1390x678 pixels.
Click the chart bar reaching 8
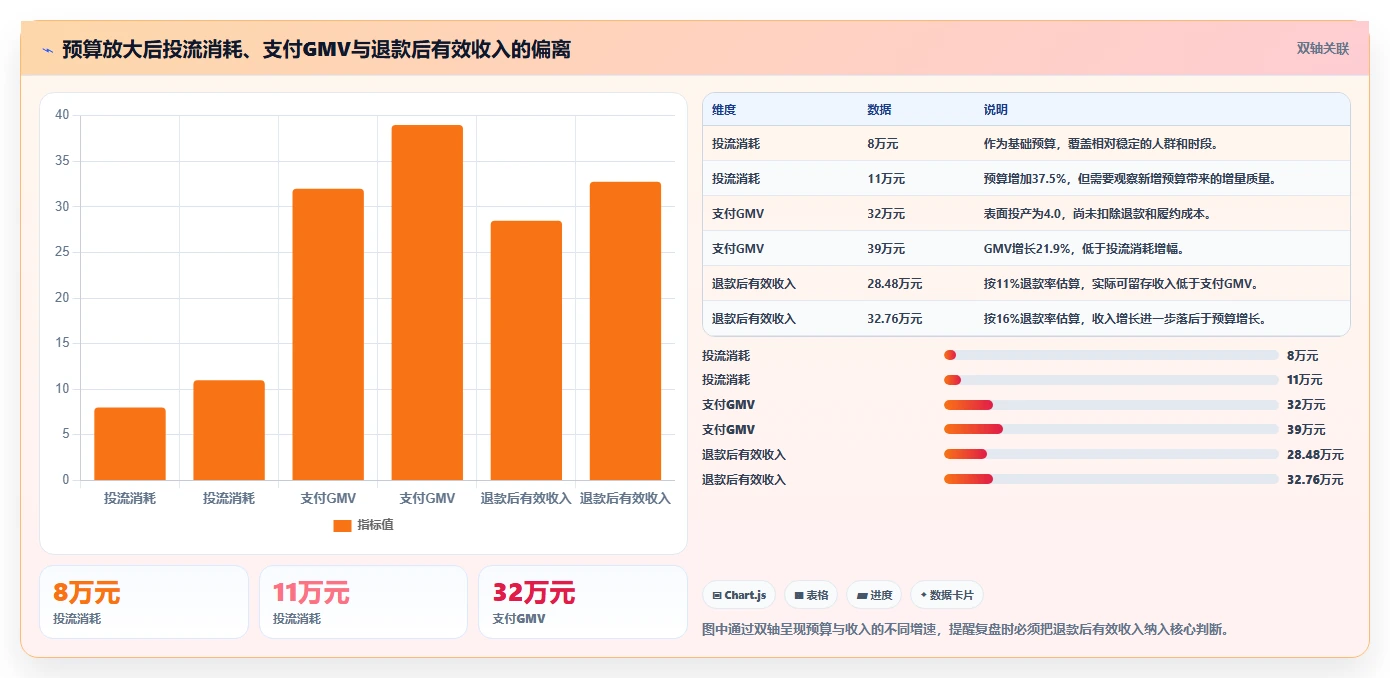(130, 444)
